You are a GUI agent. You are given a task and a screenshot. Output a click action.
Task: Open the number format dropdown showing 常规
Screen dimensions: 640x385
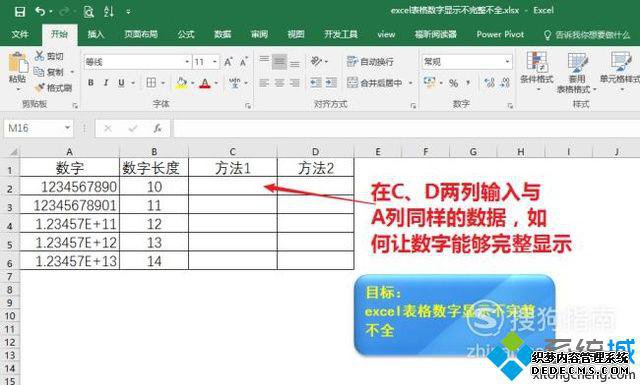click(x=508, y=62)
